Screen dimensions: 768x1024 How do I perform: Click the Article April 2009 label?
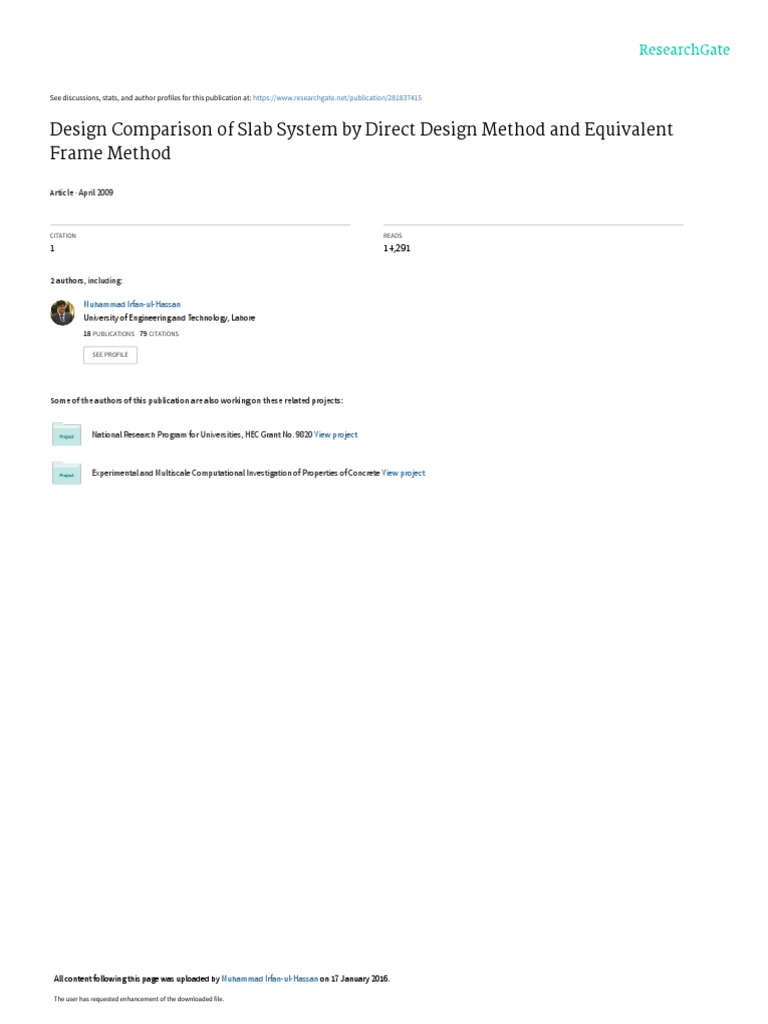tap(82, 193)
